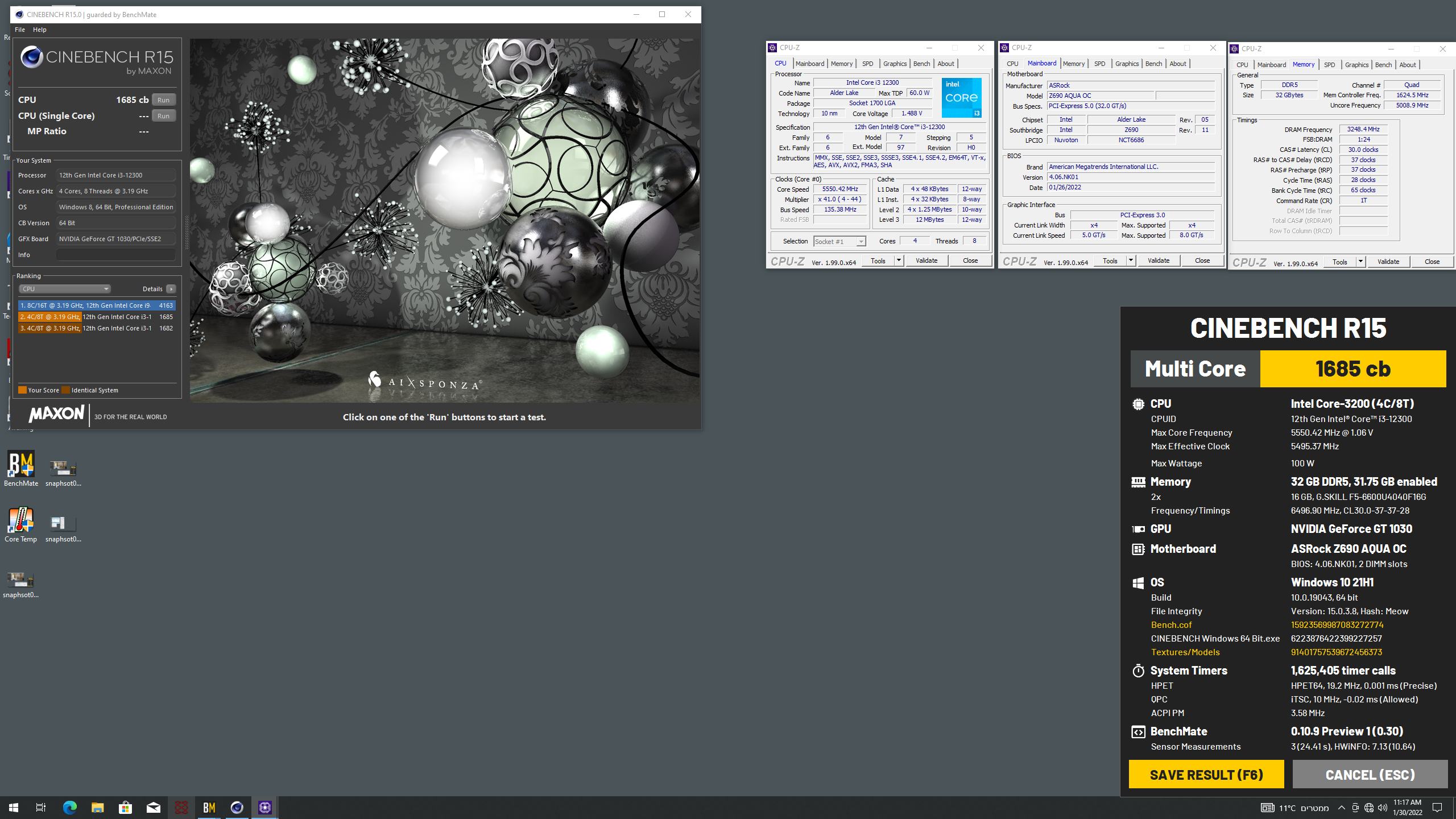This screenshot has width=1456, height=819.
Task: Click the weather text 11°C in taskbar
Action: pyautogui.click(x=1287, y=808)
